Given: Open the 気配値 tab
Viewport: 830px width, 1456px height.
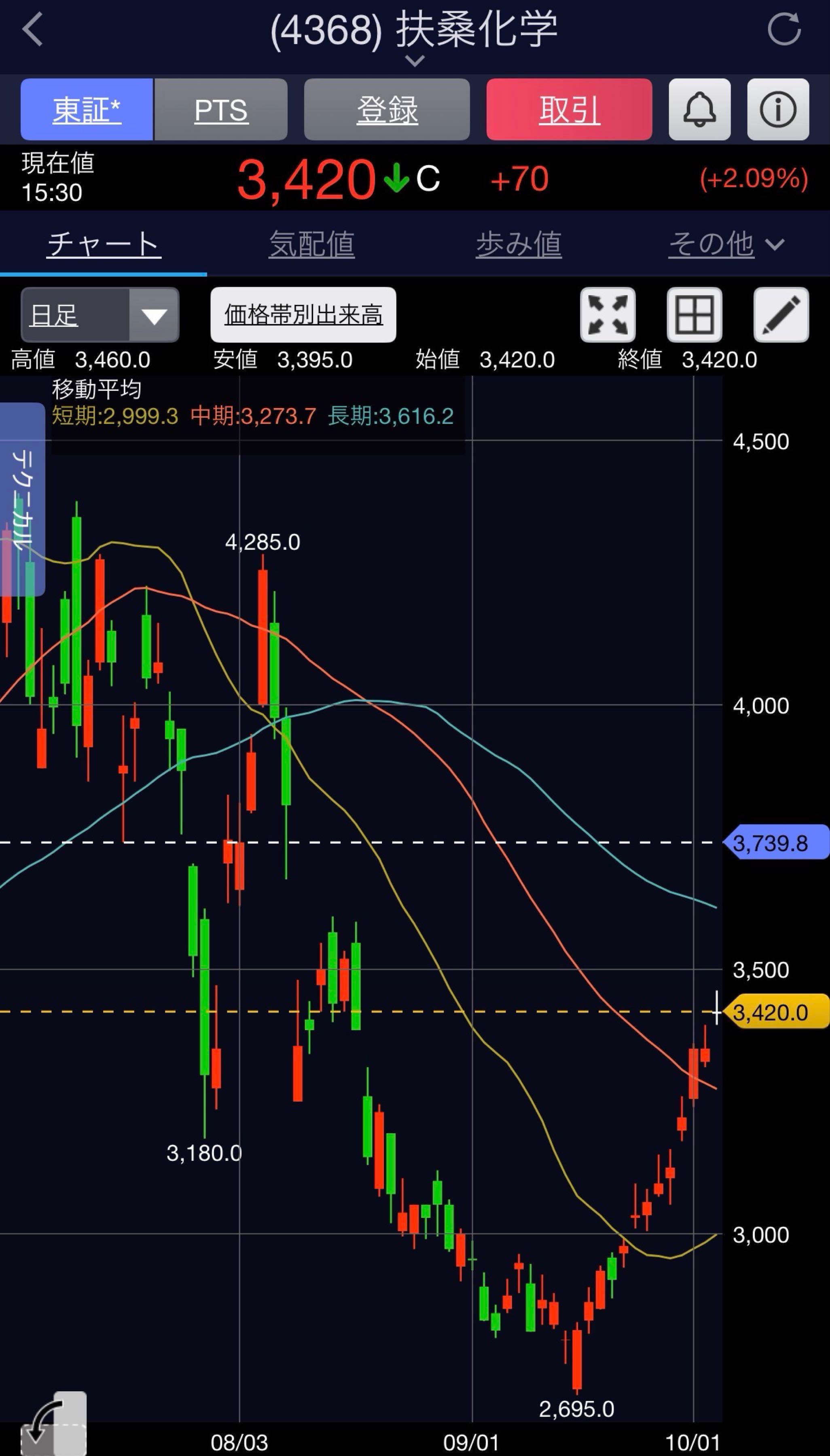Looking at the screenshot, I should 312,244.
